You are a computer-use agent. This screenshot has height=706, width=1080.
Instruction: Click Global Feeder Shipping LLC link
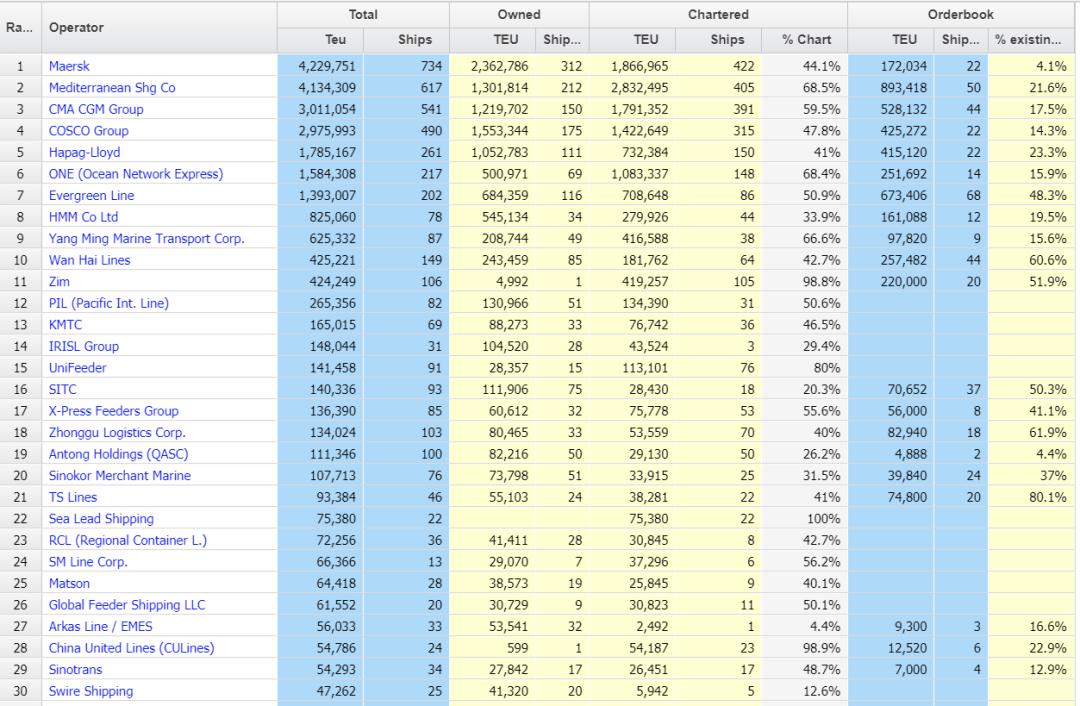(127, 605)
